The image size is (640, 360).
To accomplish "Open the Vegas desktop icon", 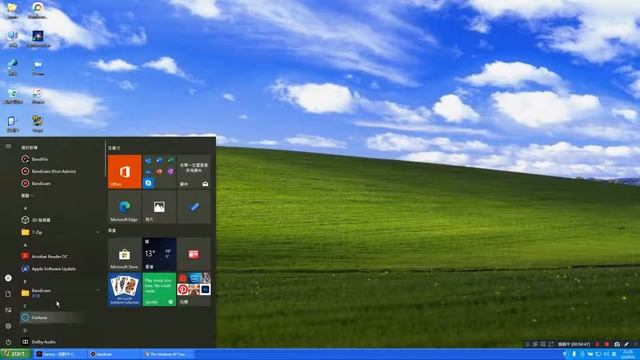I will pyautogui.click(x=38, y=124).
